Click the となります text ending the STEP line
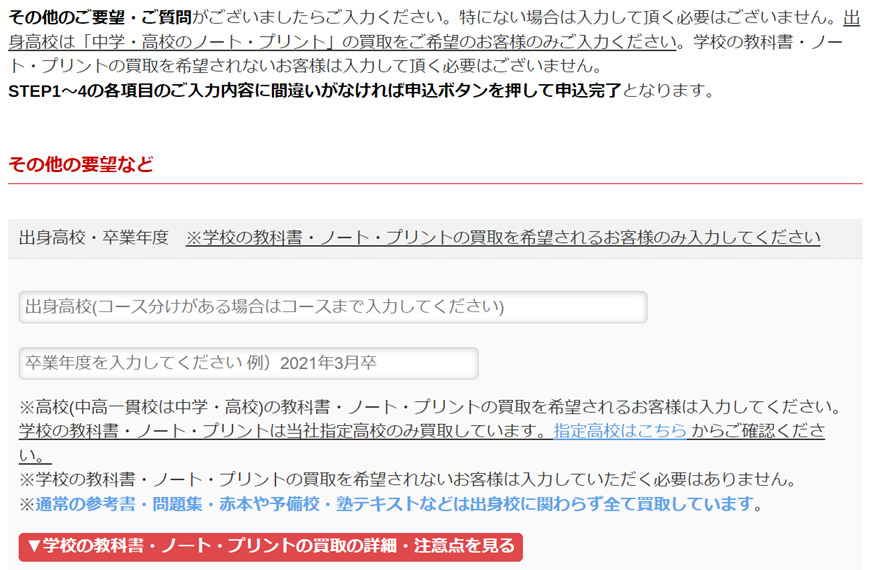The height and width of the screenshot is (570, 874). pos(667,91)
